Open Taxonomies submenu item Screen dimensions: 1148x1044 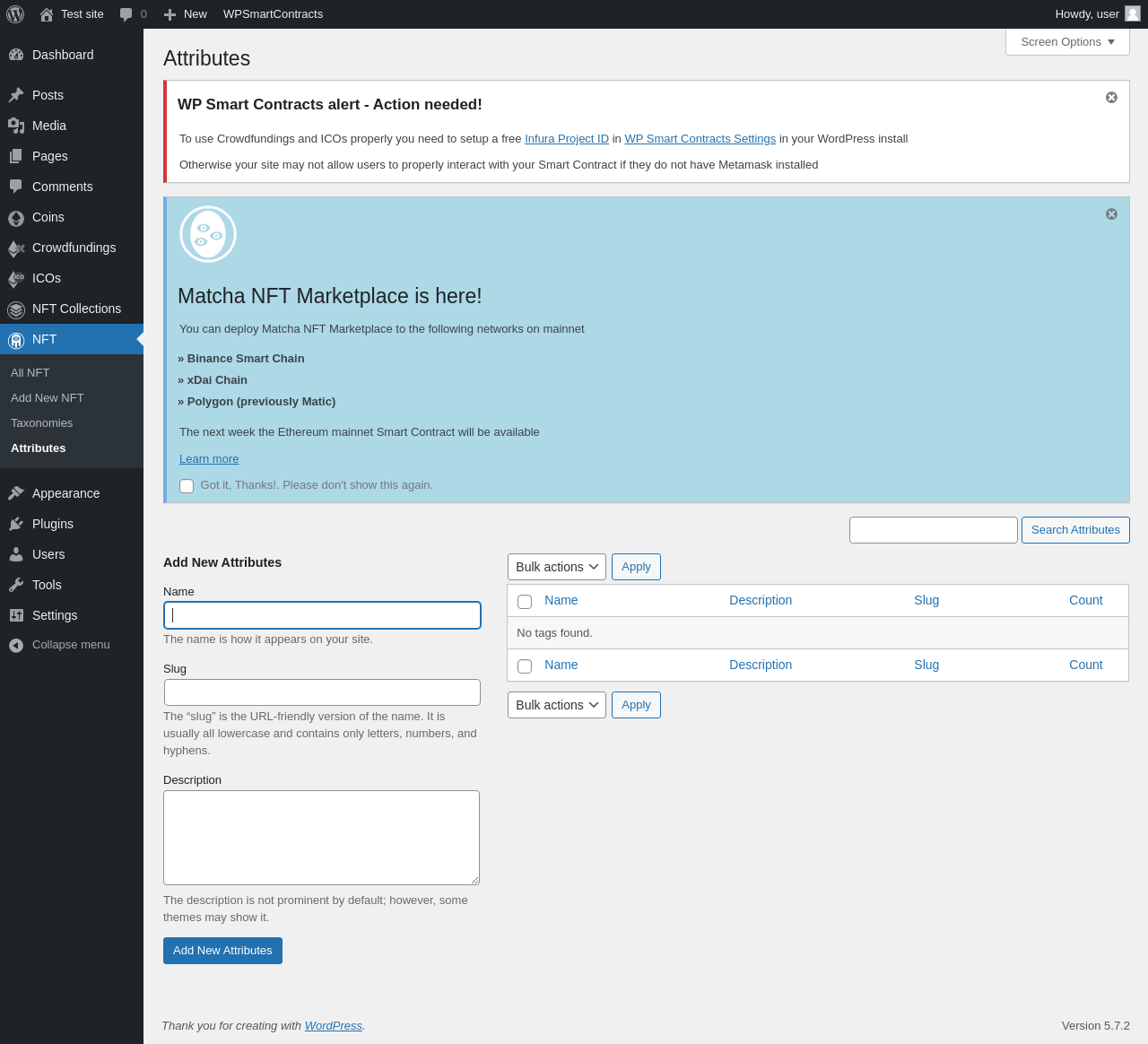(x=42, y=422)
